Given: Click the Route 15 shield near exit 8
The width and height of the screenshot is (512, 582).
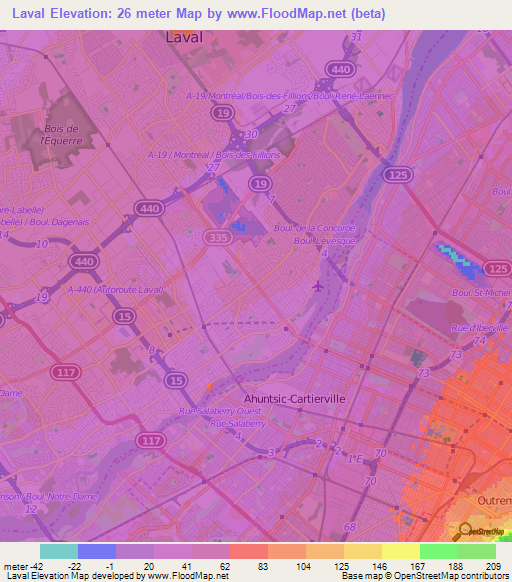Looking at the screenshot, I should coord(124,316).
